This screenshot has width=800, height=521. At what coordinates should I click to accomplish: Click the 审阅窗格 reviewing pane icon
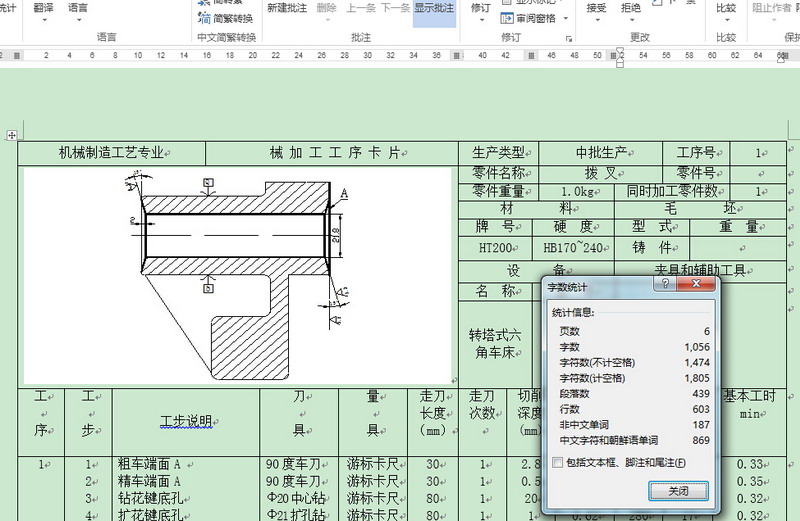pos(507,18)
